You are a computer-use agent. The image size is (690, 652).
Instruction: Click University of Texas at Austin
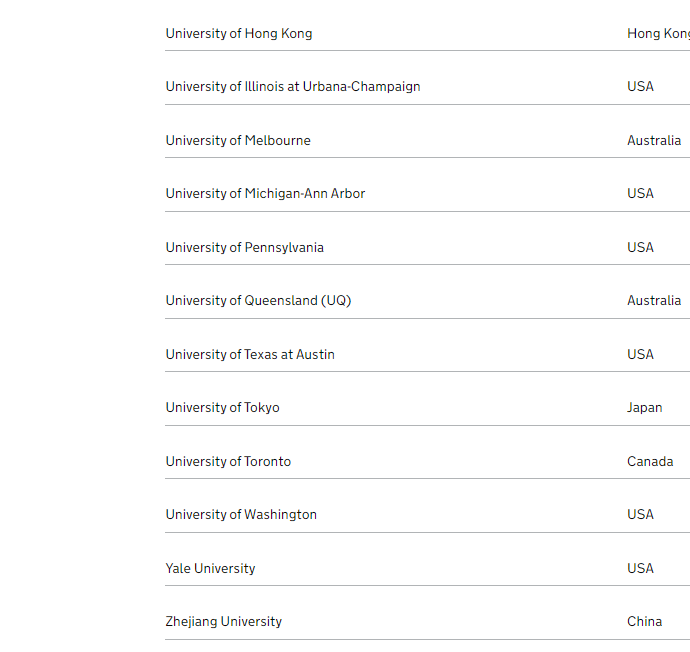click(250, 355)
